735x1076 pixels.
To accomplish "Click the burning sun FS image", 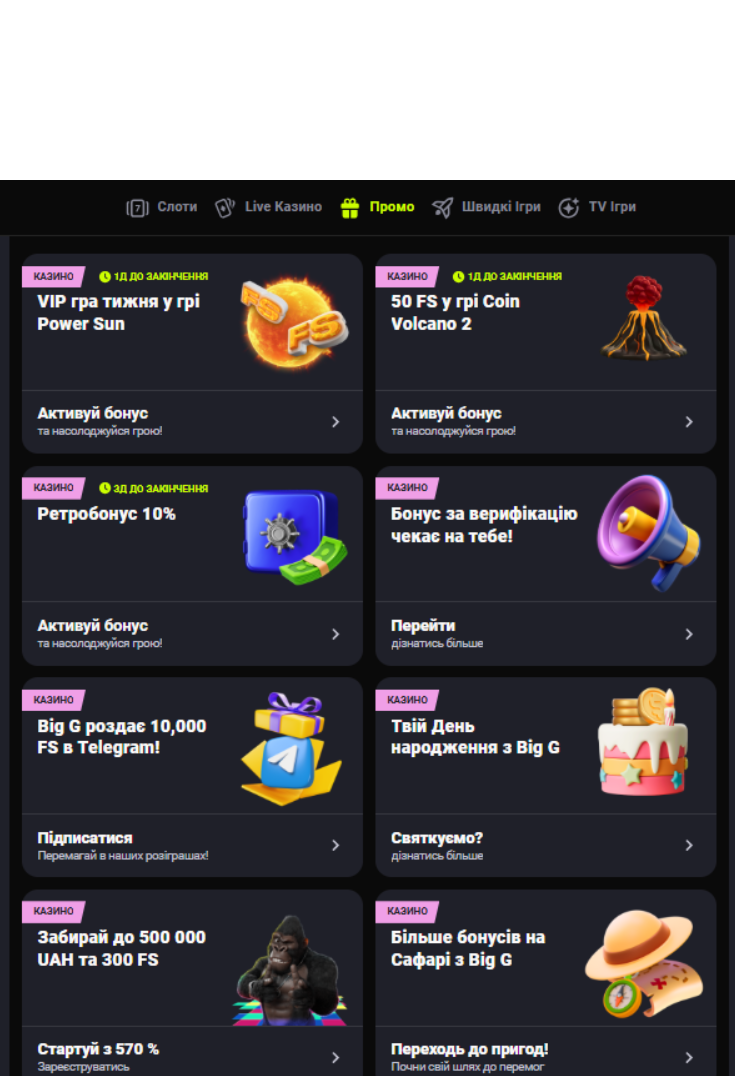I will click(x=294, y=323).
